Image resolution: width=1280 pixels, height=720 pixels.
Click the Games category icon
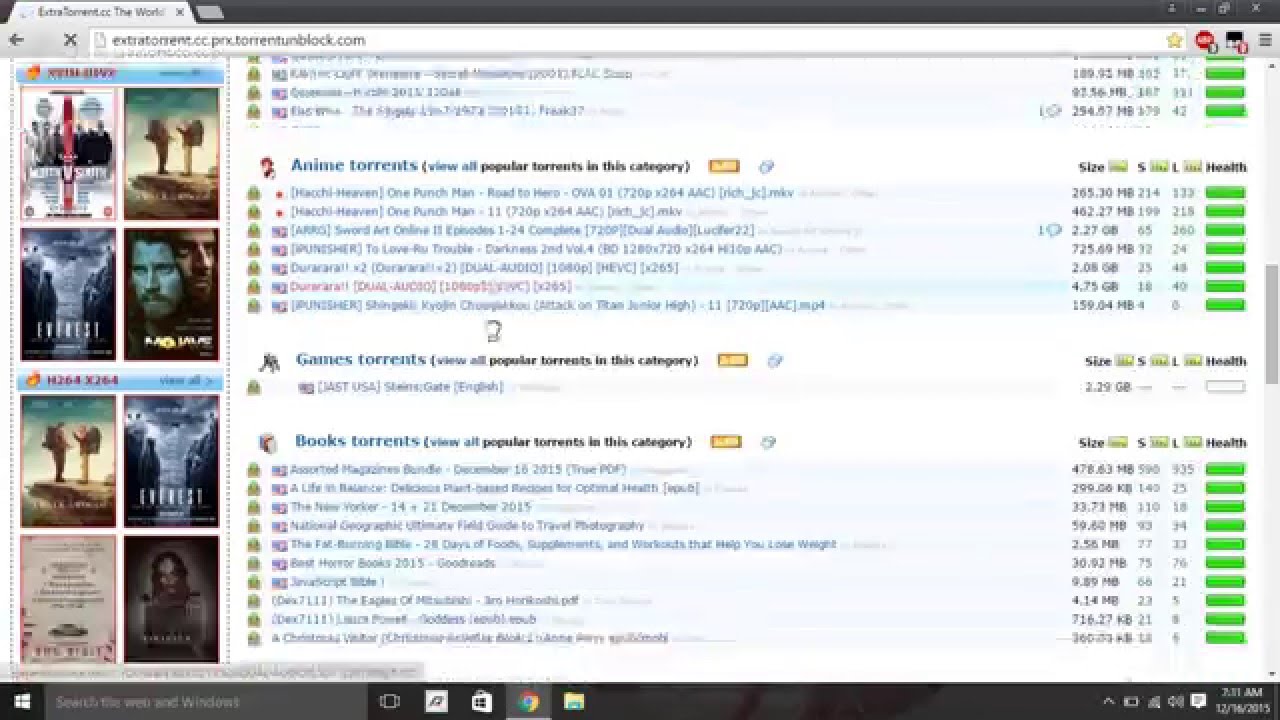coord(269,362)
